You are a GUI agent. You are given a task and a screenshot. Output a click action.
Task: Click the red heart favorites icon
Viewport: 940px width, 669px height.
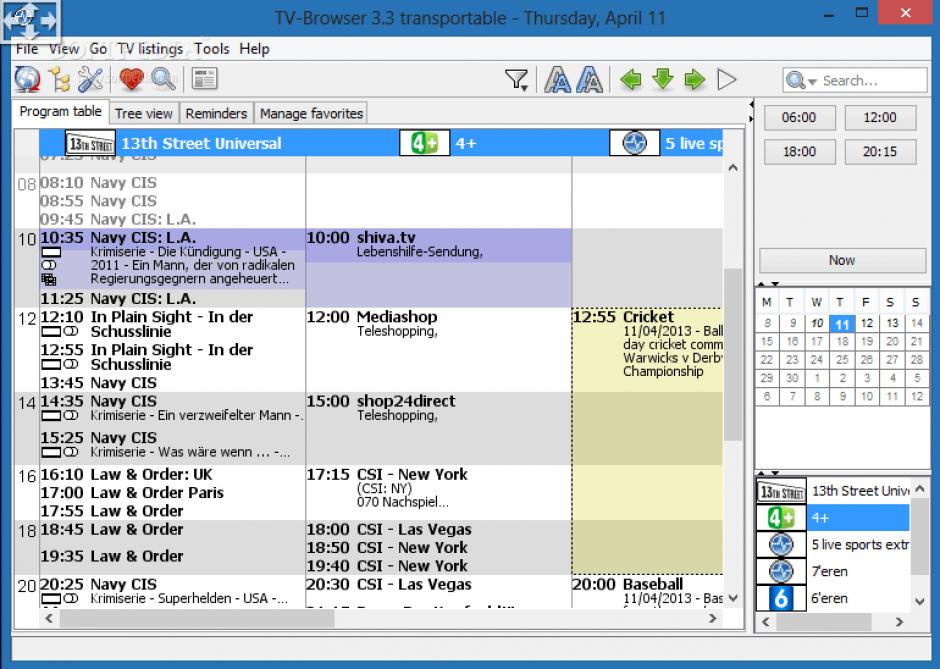(131, 79)
